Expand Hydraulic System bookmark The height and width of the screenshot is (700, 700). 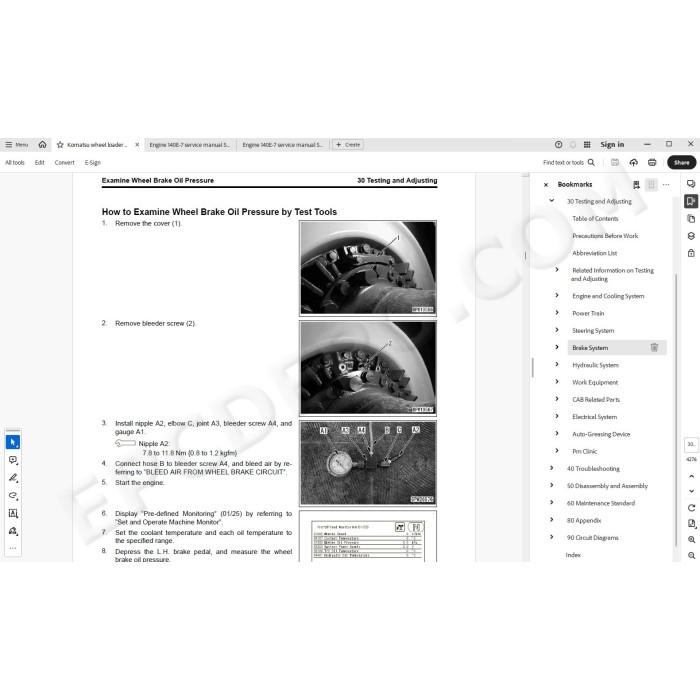tap(557, 364)
